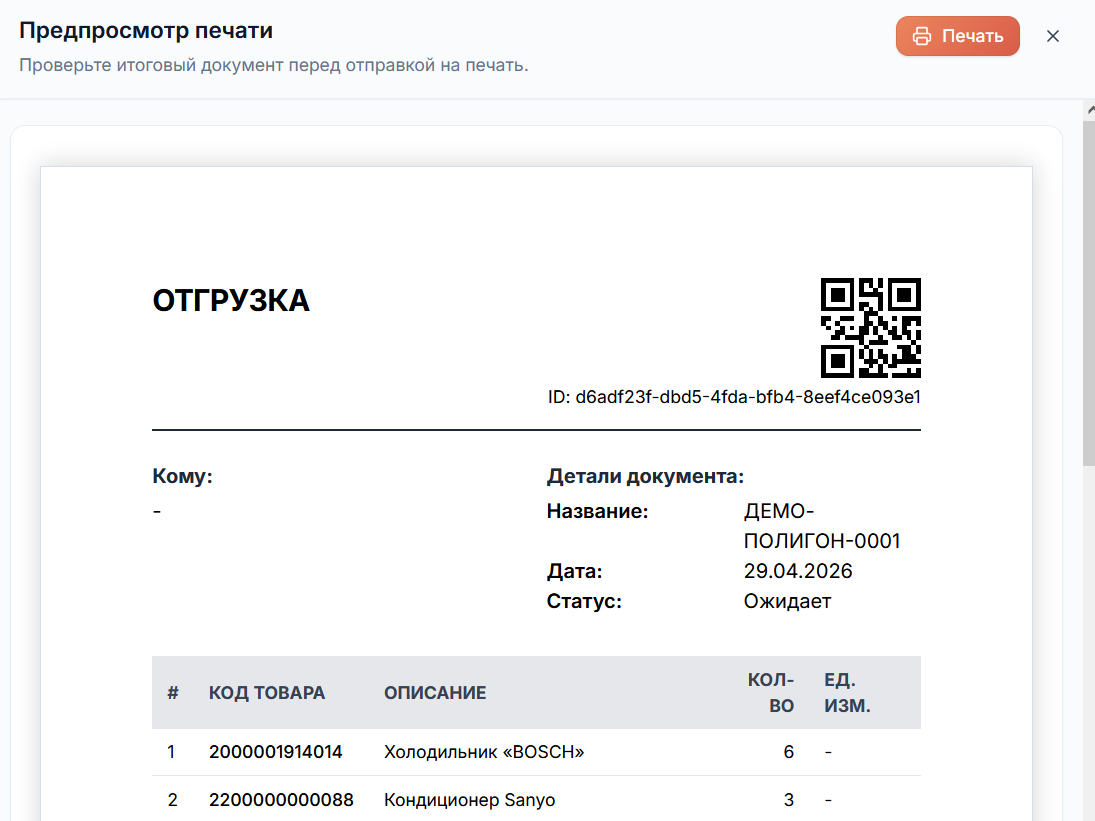Click the printer icon on Печать button

[922, 36]
